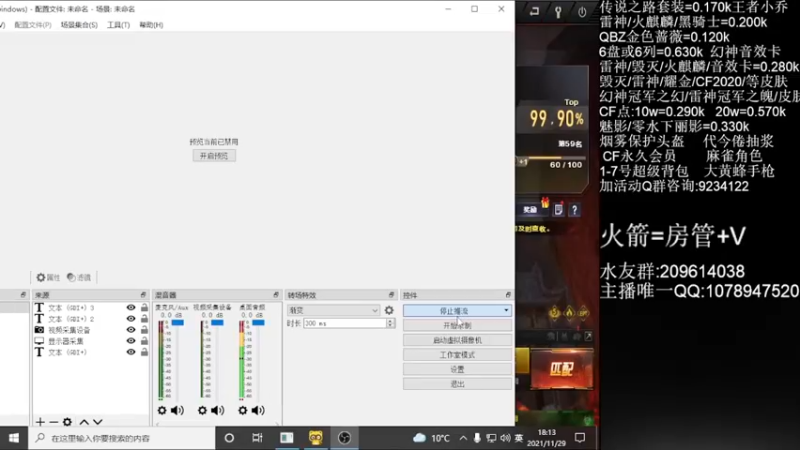This screenshot has height=450, width=800.
Task: Click the help question mark icon in game
Action: (x=574, y=210)
